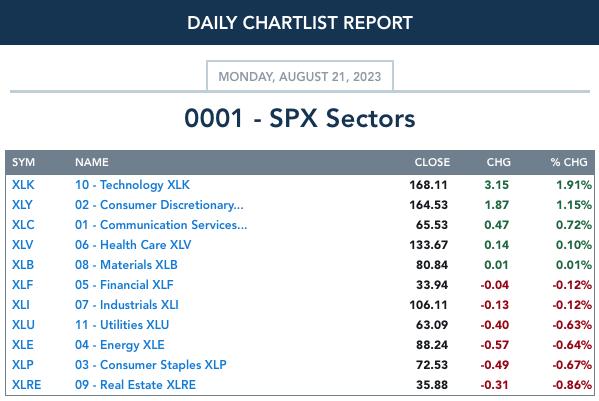Click the SYM column header

[23, 162]
